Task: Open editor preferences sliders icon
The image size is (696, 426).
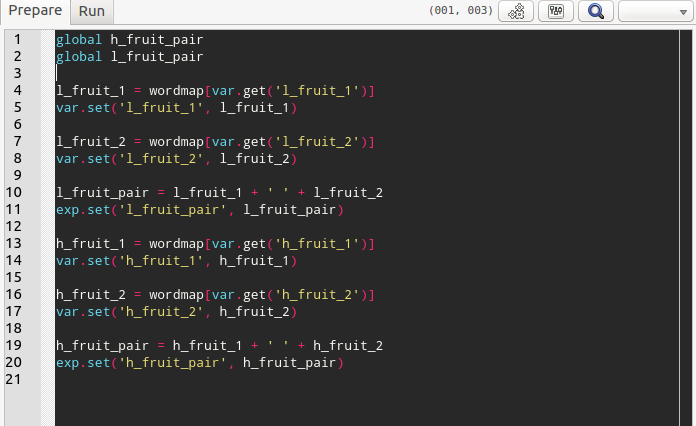Action: [556, 11]
